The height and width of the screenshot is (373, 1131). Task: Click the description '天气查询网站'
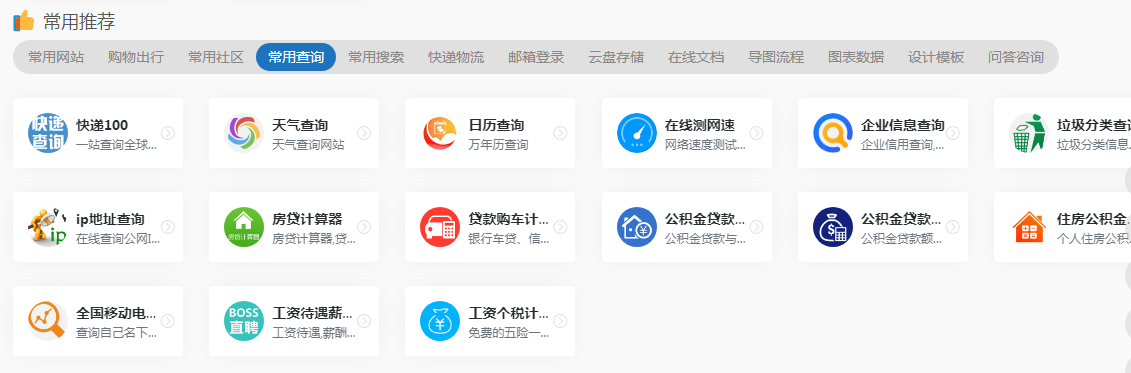(x=308, y=144)
